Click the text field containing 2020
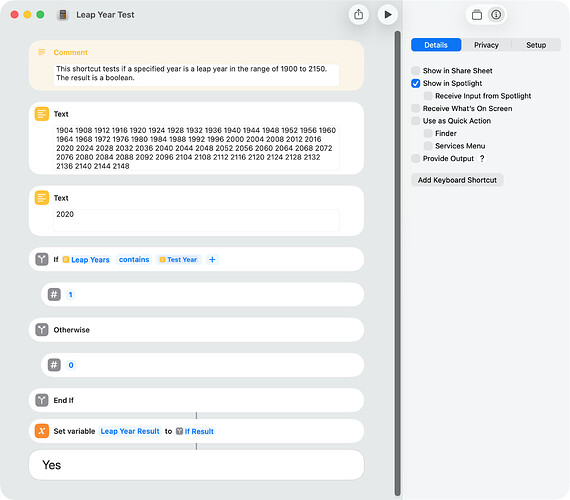The height and width of the screenshot is (500, 570). click(x=196, y=220)
